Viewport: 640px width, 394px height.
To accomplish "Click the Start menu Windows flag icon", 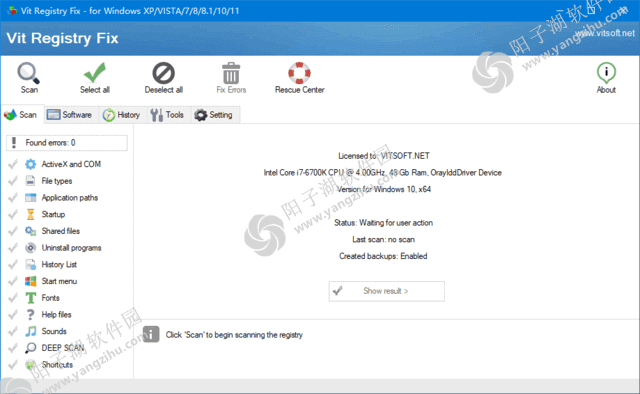I will click(x=30, y=281).
